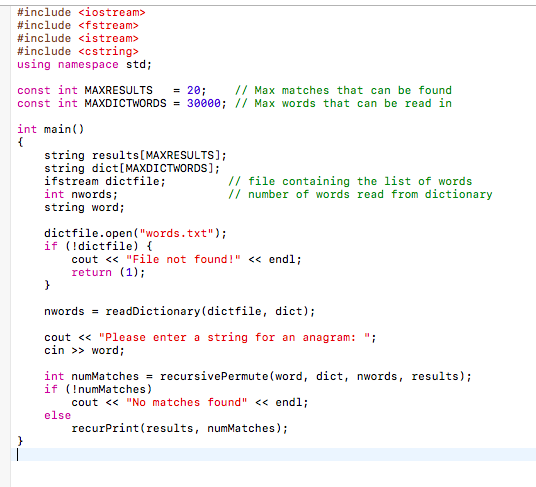Click the readDictionary function call
This screenshot has width=536, height=487.
[x=210, y=311]
